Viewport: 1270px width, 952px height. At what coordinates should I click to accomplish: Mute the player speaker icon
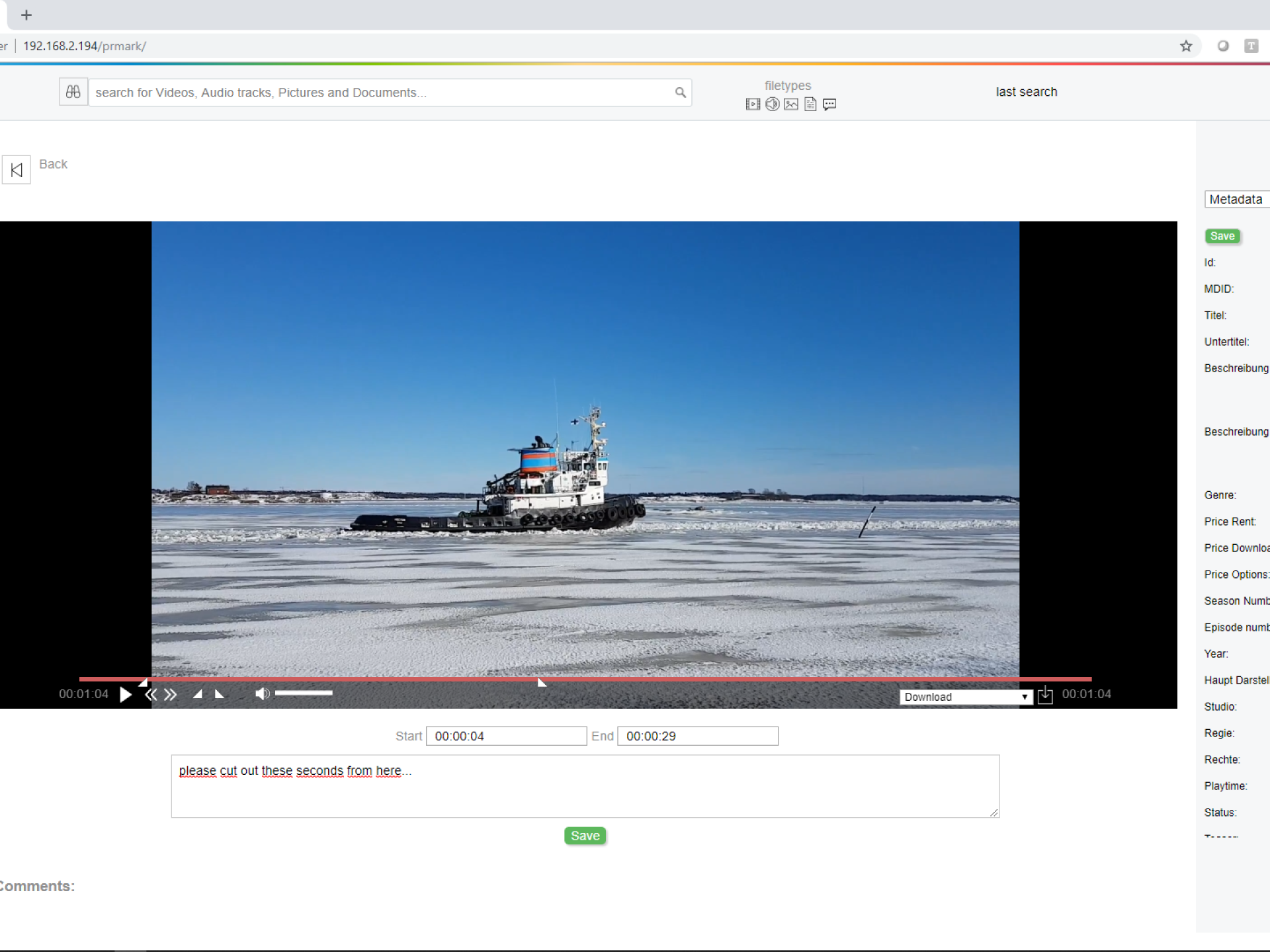click(262, 694)
